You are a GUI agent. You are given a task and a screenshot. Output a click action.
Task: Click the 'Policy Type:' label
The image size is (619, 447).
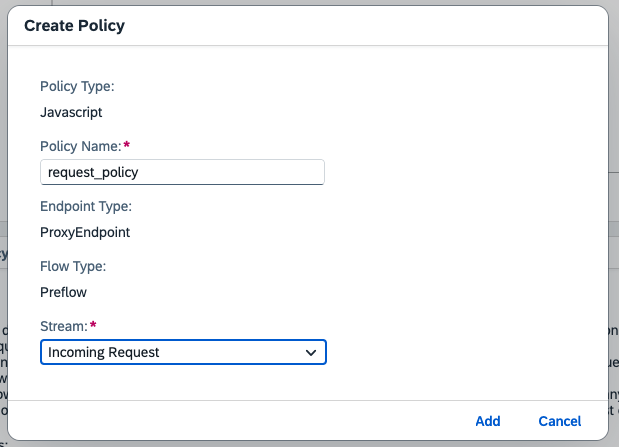click(x=77, y=86)
